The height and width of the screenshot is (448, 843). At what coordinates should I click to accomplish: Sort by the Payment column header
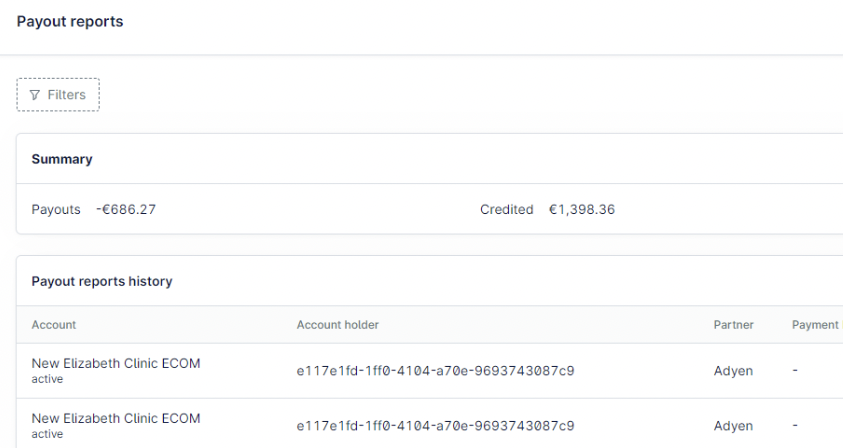pos(817,325)
